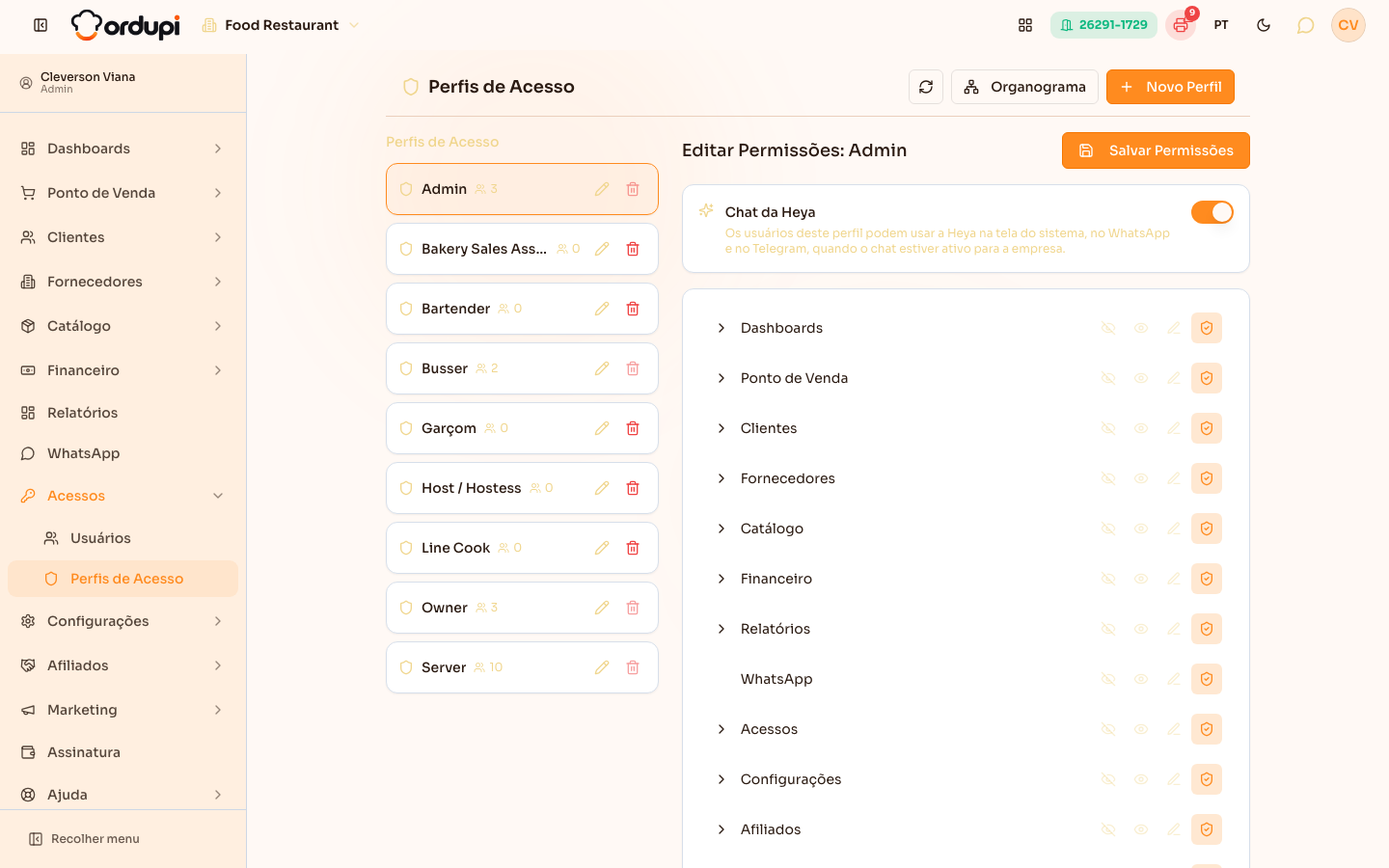Open Marketing in the sidebar
Image resolution: width=1389 pixels, height=868 pixels.
[x=123, y=710]
